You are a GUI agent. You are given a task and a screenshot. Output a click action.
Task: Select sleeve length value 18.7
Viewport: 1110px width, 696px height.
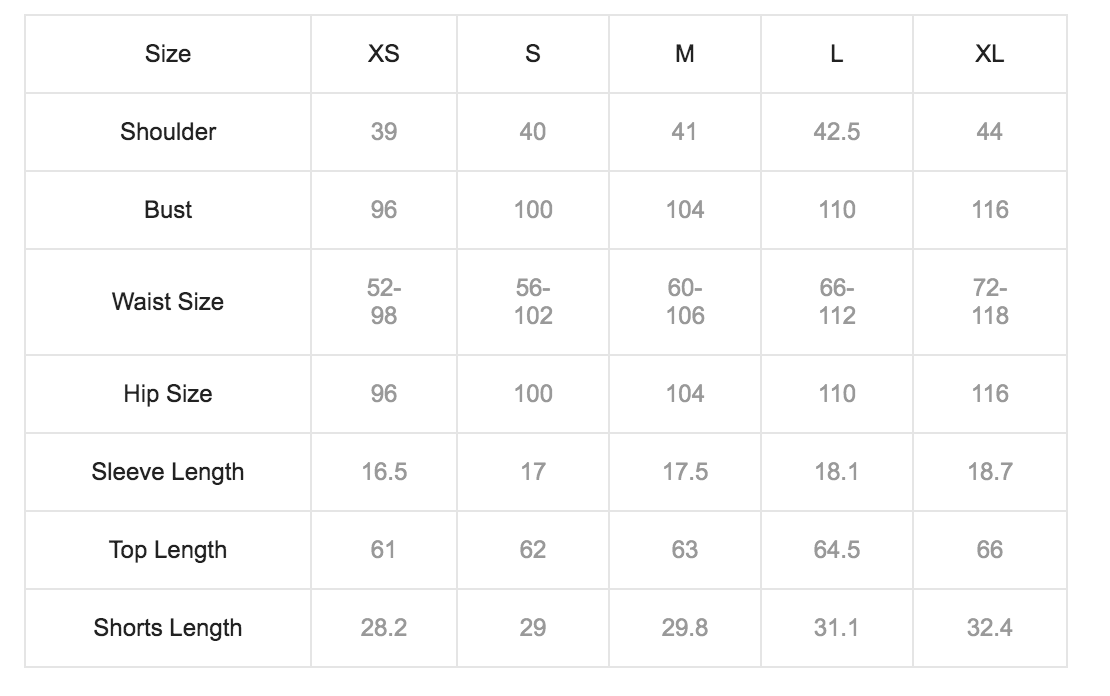[x=990, y=472]
